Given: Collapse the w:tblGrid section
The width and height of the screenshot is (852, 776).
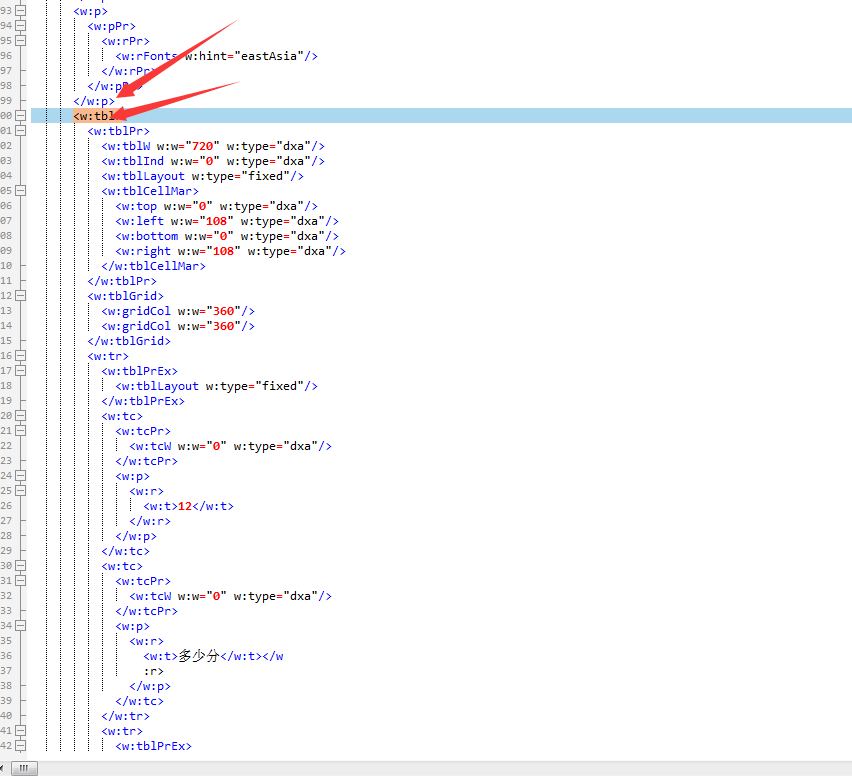Looking at the screenshot, I should click(20, 296).
